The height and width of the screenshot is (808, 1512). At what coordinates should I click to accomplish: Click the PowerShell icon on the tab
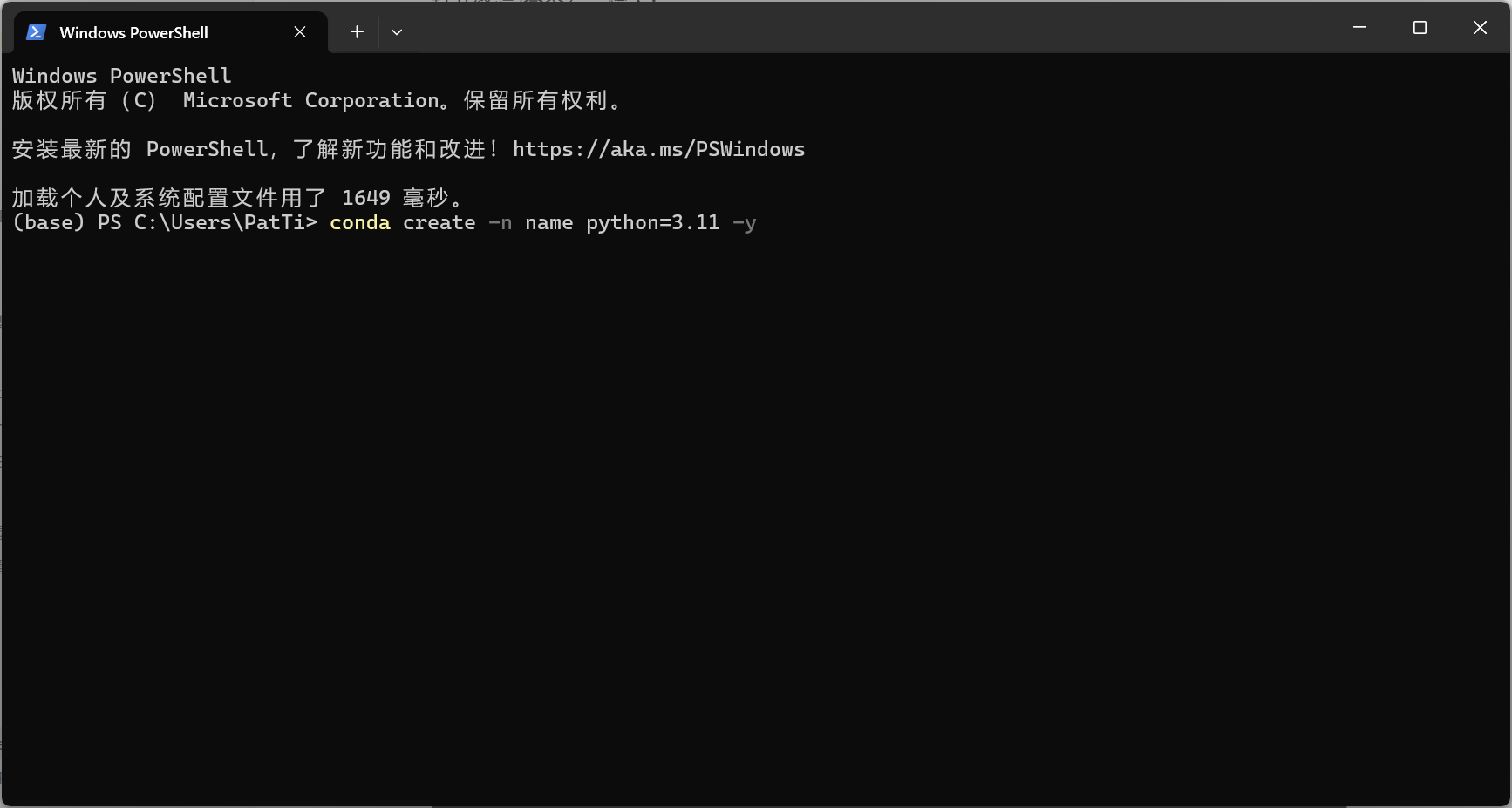pyautogui.click(x=36, y=32)
